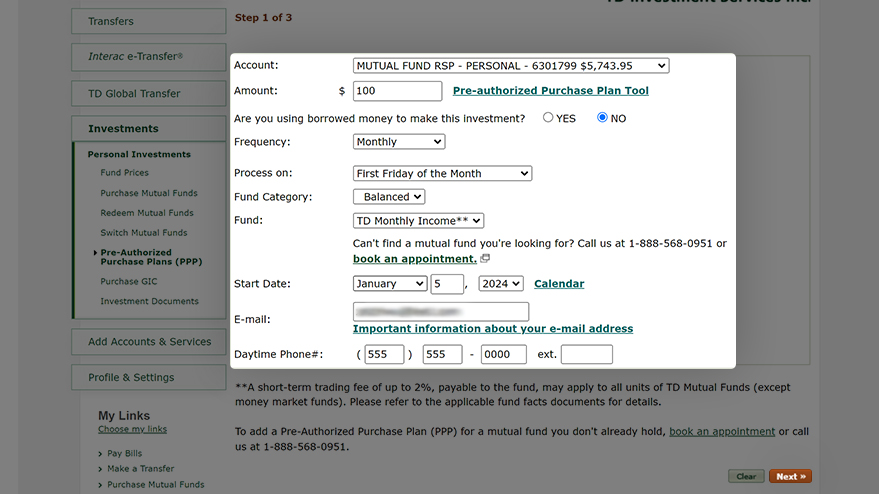This screenshot has width=879, height=494.
Task: Open the Frequency dropdown set to Monthly
Action: [399, 142]
